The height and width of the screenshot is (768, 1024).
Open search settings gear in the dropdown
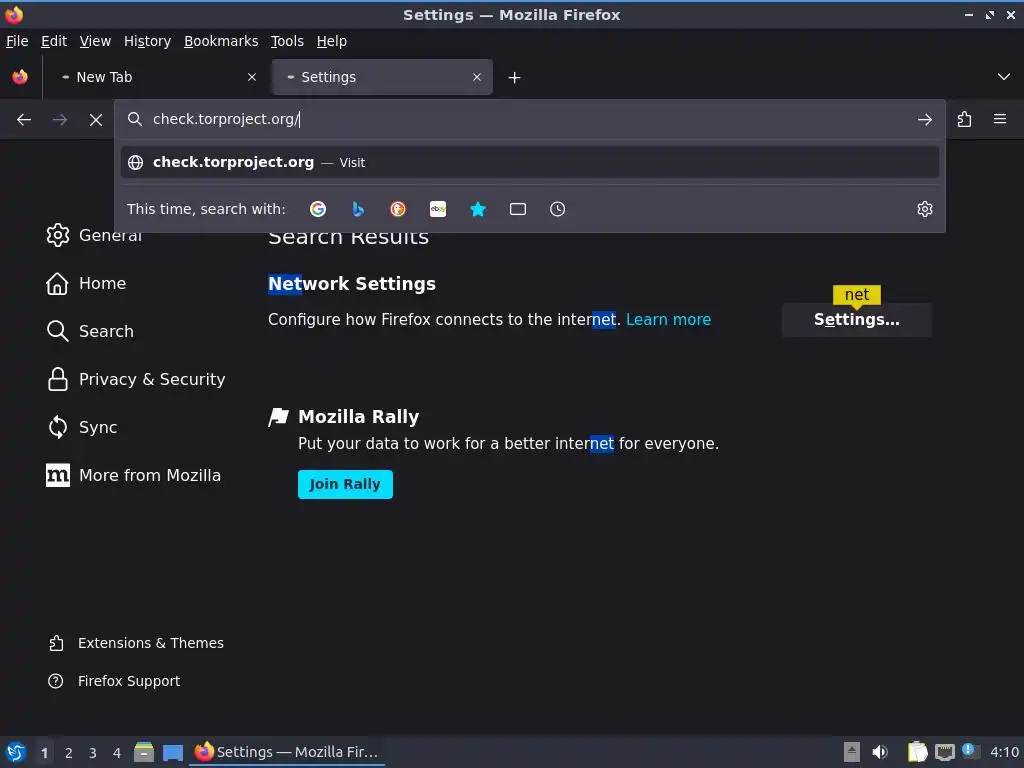(x=924, y=209)
